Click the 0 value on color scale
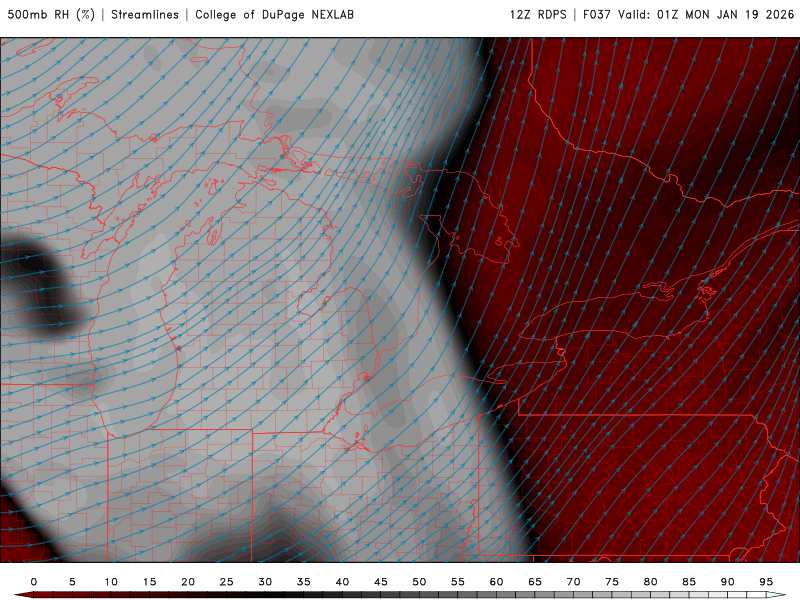Screen dimensions: 800x600 click(34, 582)
